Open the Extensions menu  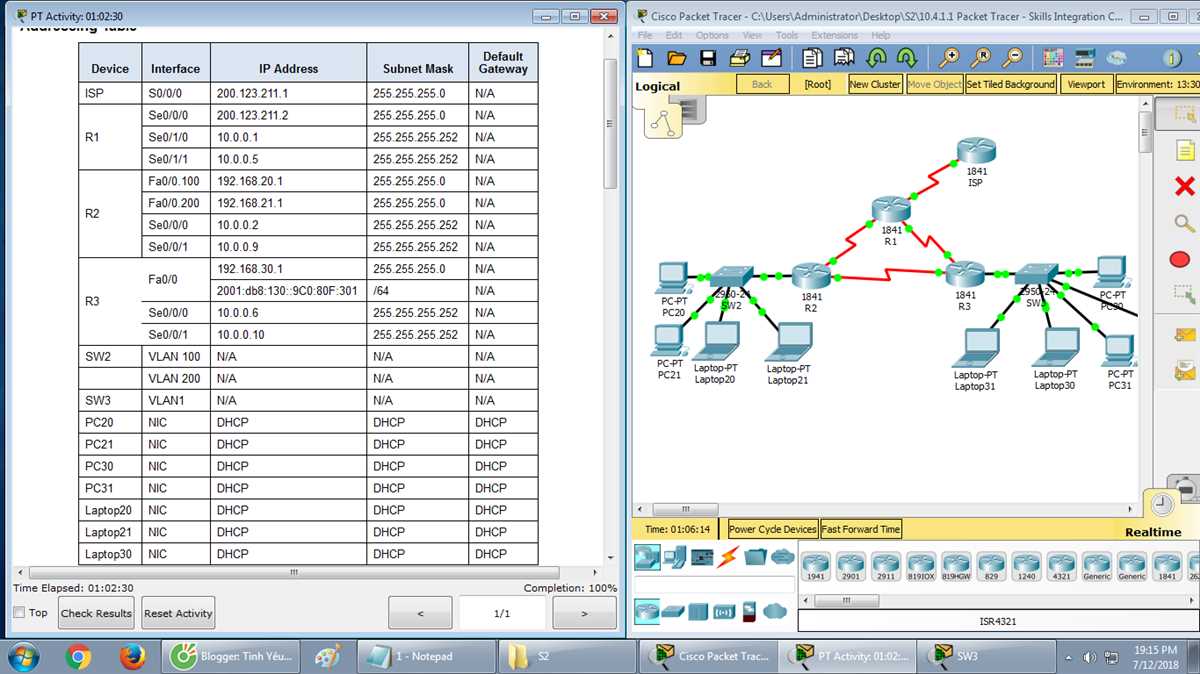(x=834, y=35)
